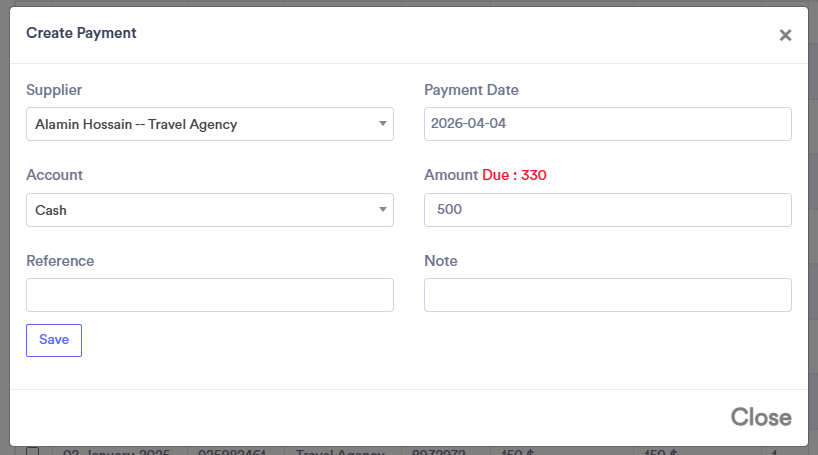Click the Note label
This screenshot has width=818, height=455.
pos(441,261)
